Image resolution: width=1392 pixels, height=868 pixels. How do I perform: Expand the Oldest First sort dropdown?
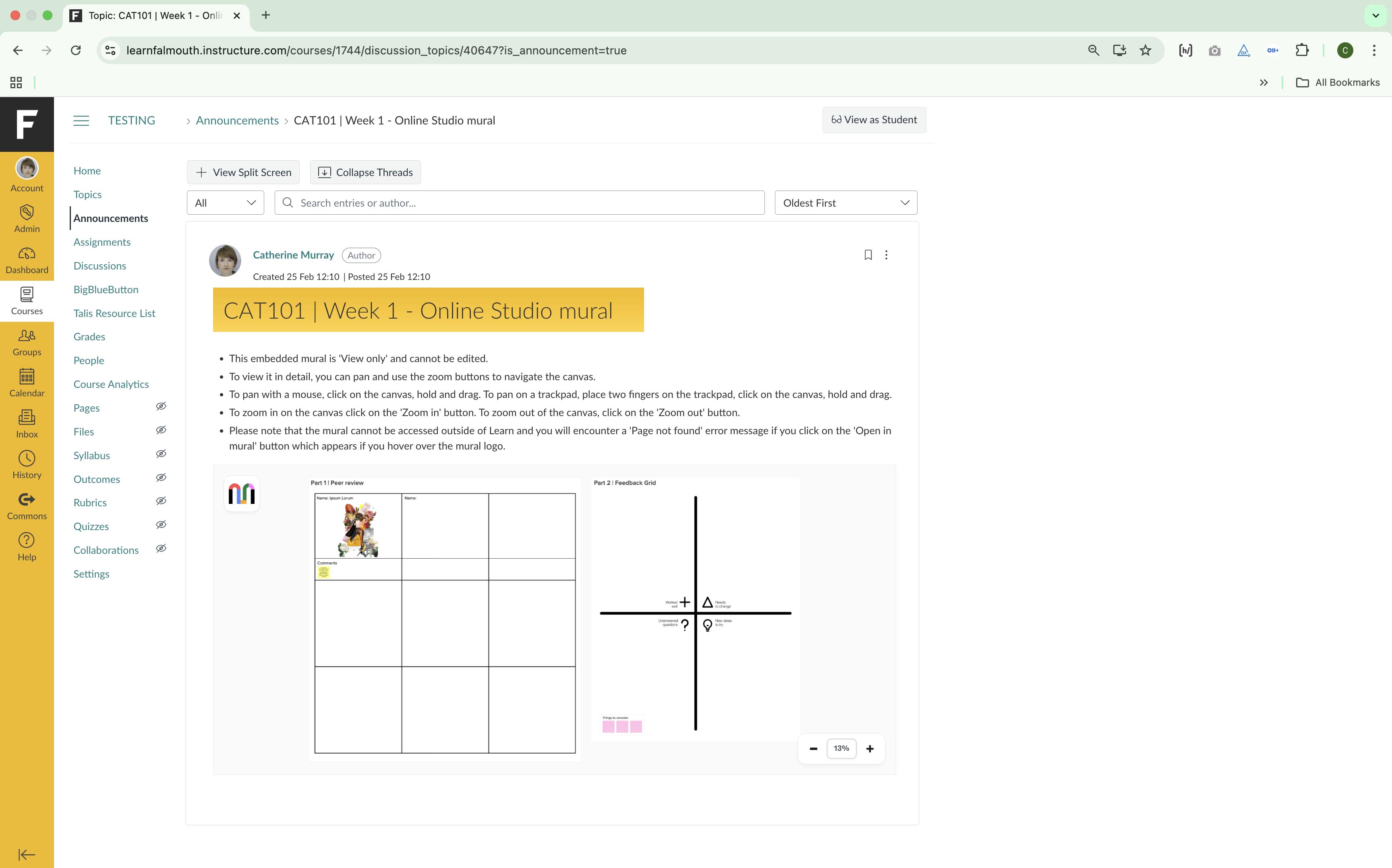pos(845,203)
